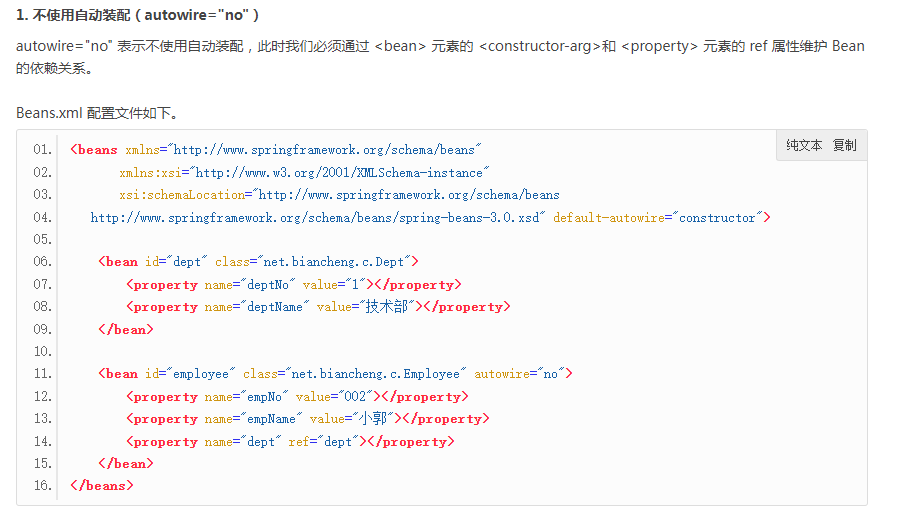Click the 复制 copy button
This screenshot has height=517, width=906.
coord(844,145)
